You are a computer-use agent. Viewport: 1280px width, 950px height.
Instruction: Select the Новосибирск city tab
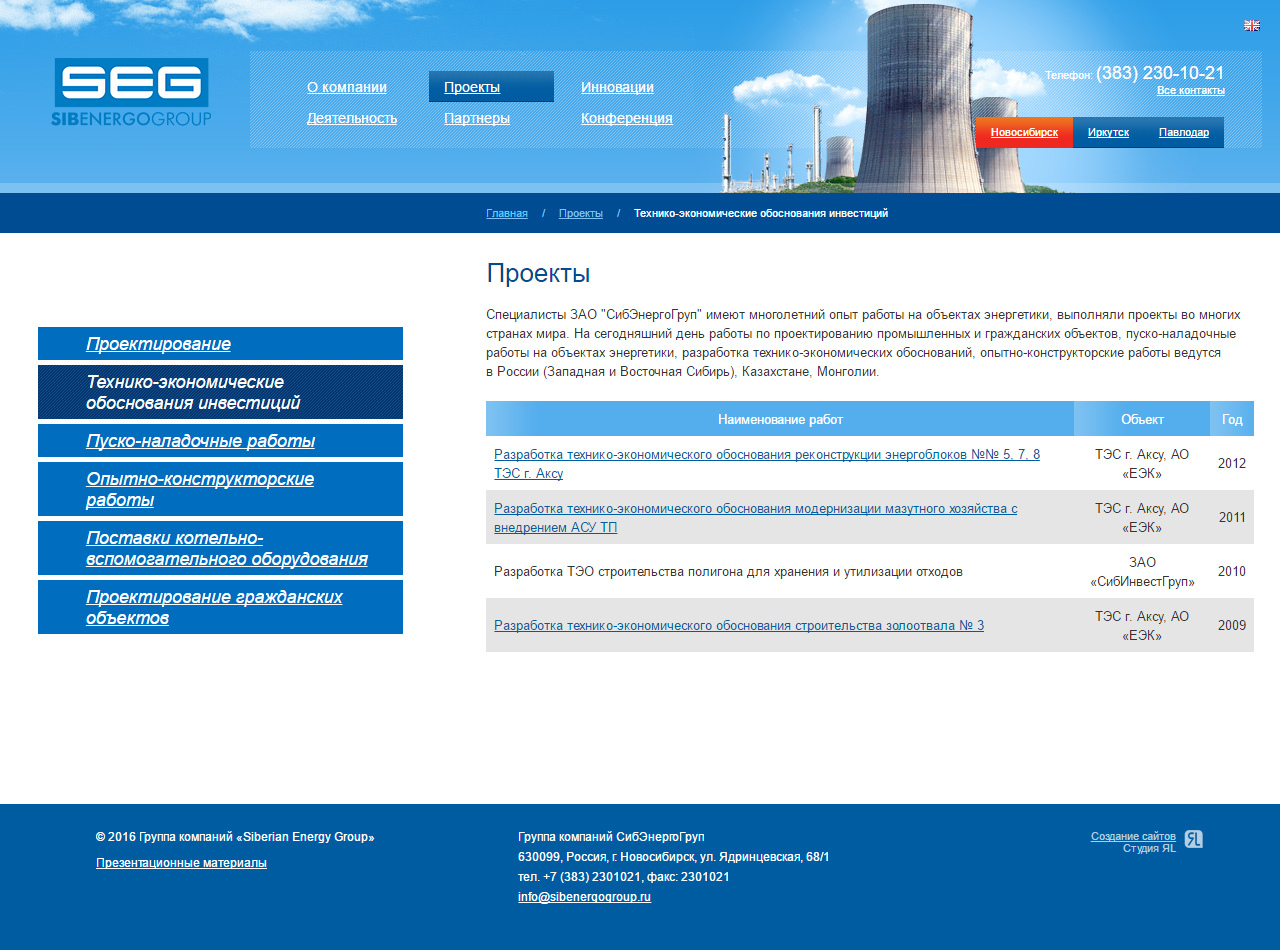[1024, 132]
